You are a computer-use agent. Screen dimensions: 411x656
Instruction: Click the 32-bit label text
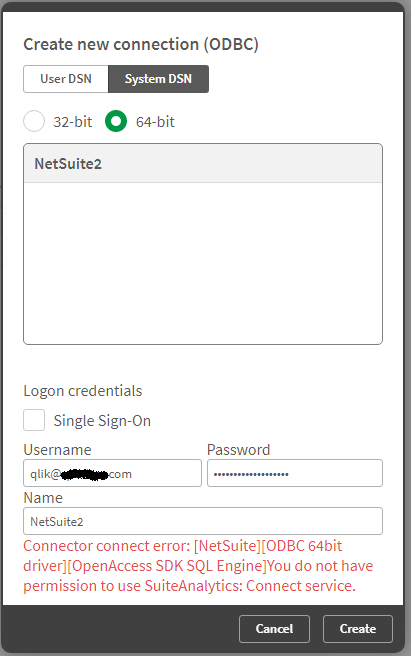coord(72,122)
